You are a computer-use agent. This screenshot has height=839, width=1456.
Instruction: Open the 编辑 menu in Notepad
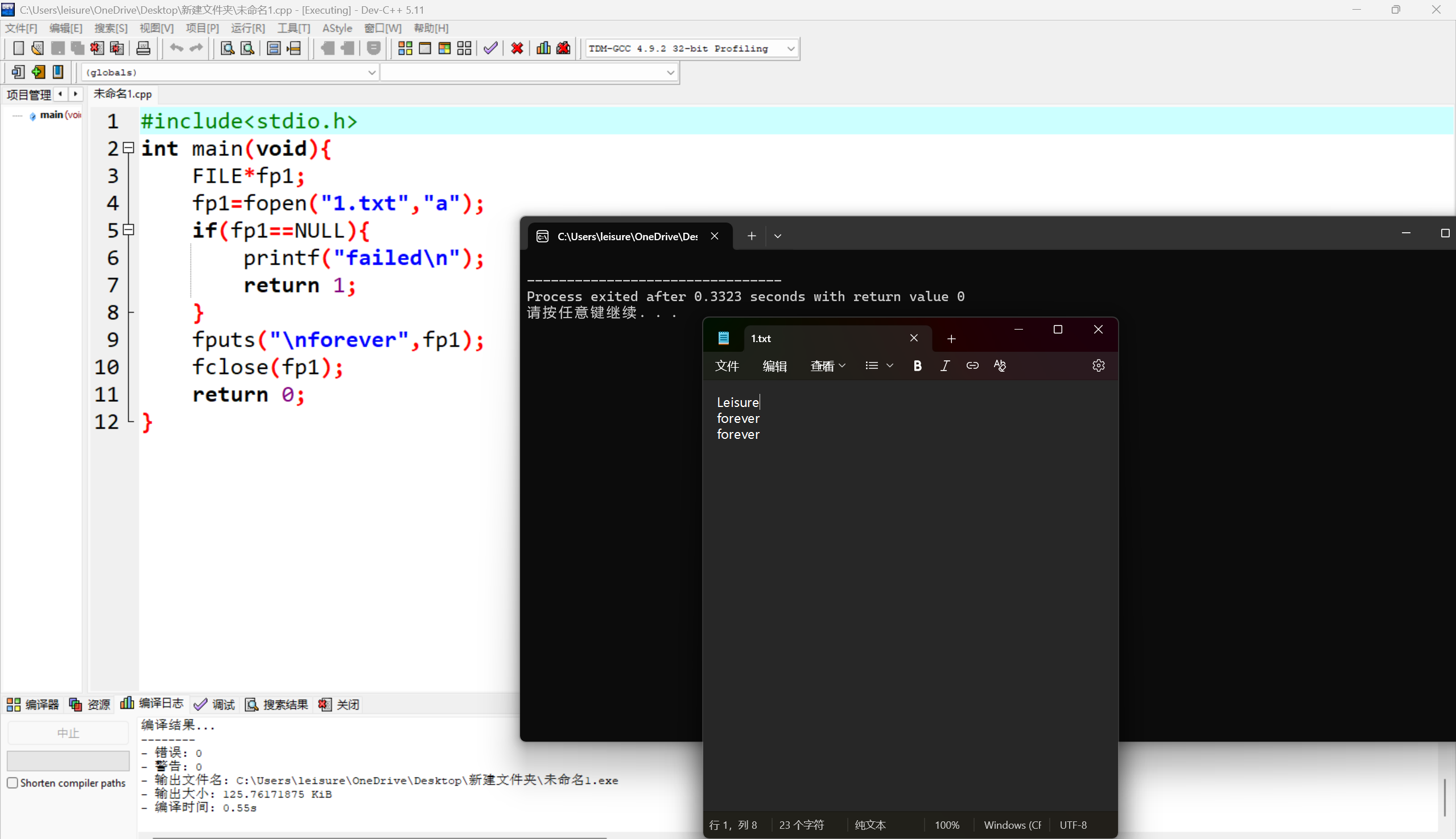[774, 366]
